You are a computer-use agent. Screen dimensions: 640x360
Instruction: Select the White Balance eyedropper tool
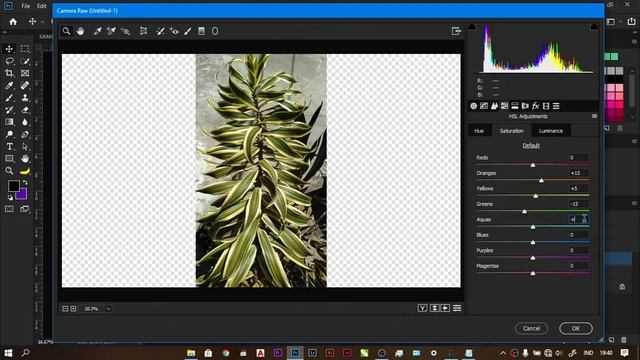pos(98,31)
